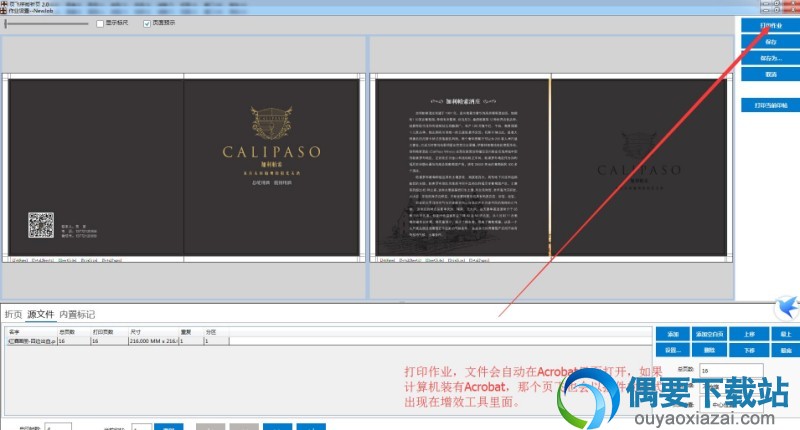Click the 设置... (settings) button

pos(673,350)
